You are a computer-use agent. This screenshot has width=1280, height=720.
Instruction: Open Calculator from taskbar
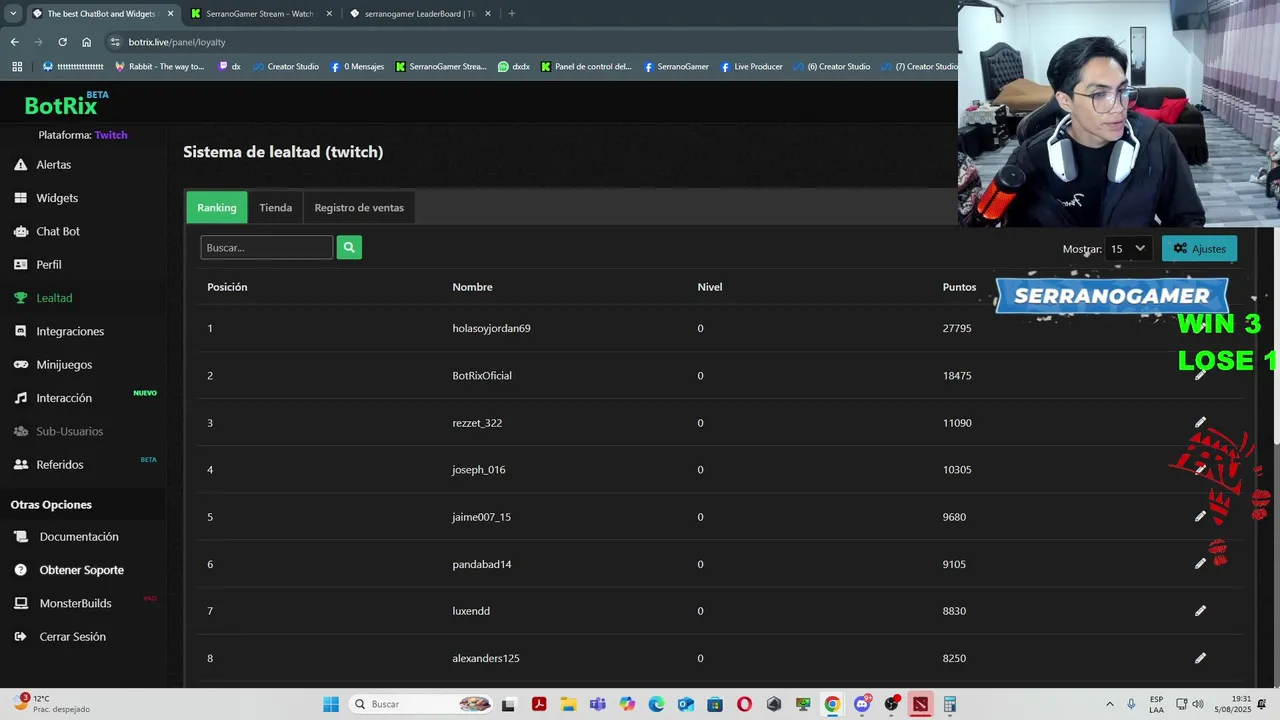click(949, 704)
